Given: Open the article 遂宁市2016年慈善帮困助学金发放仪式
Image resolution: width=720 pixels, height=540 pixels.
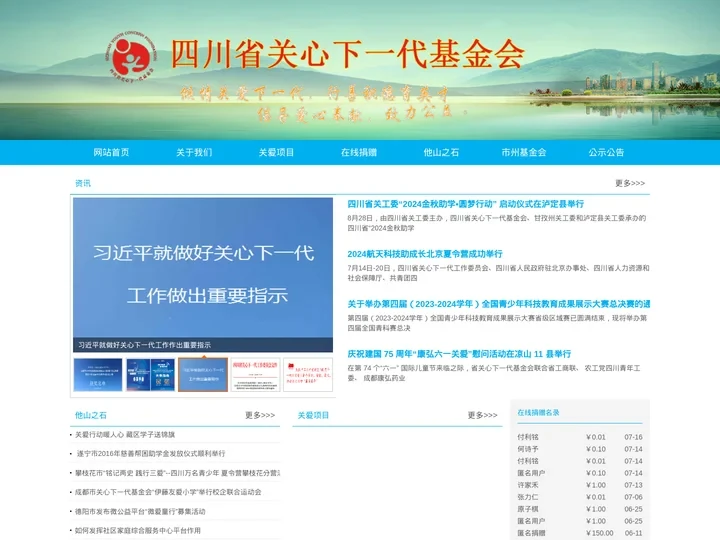Looking at the screenshot, I should [x=151, y=454].
